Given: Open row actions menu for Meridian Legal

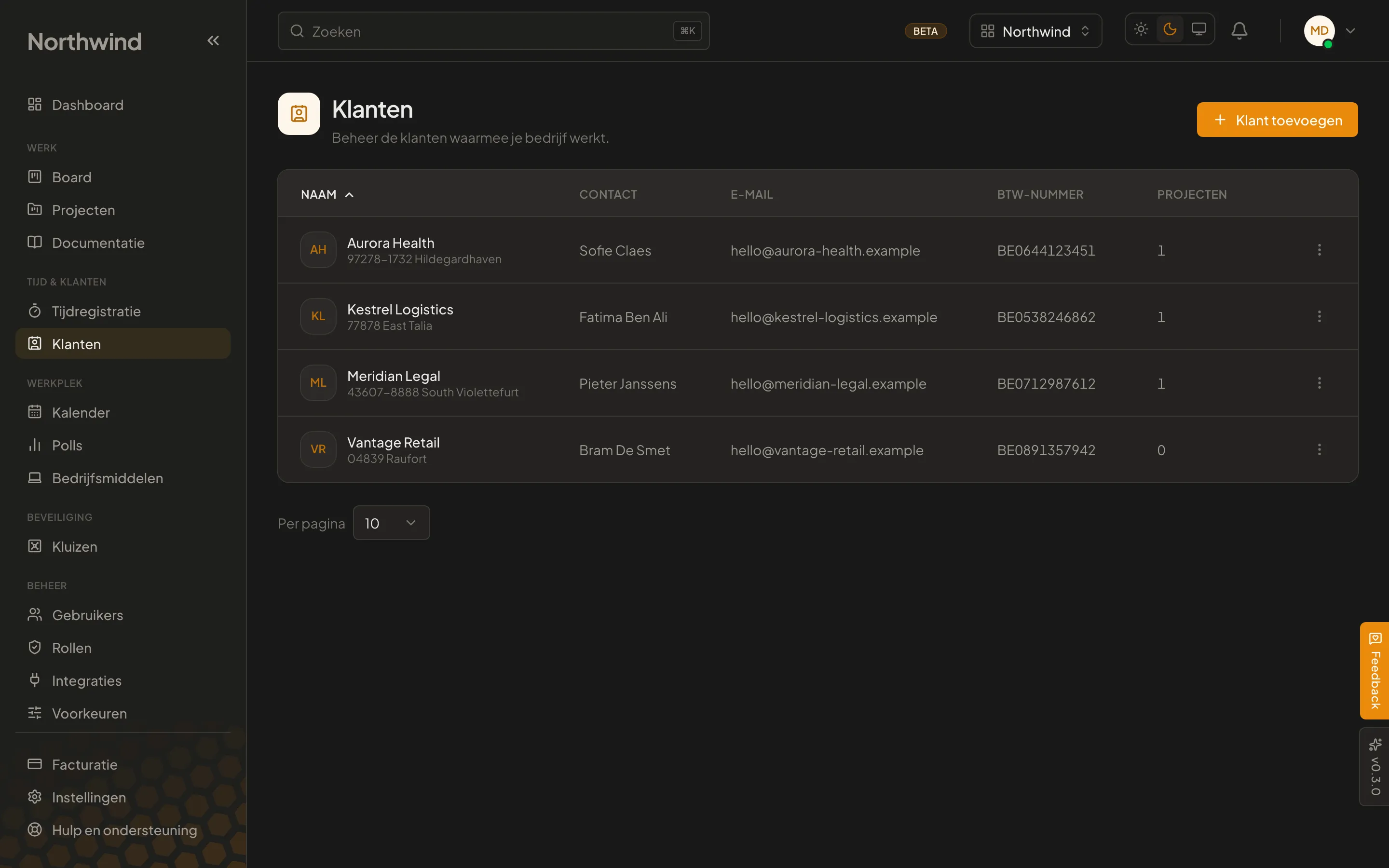Looking at the screenshot, I should pyautogui.click(x=1319, y=383).
